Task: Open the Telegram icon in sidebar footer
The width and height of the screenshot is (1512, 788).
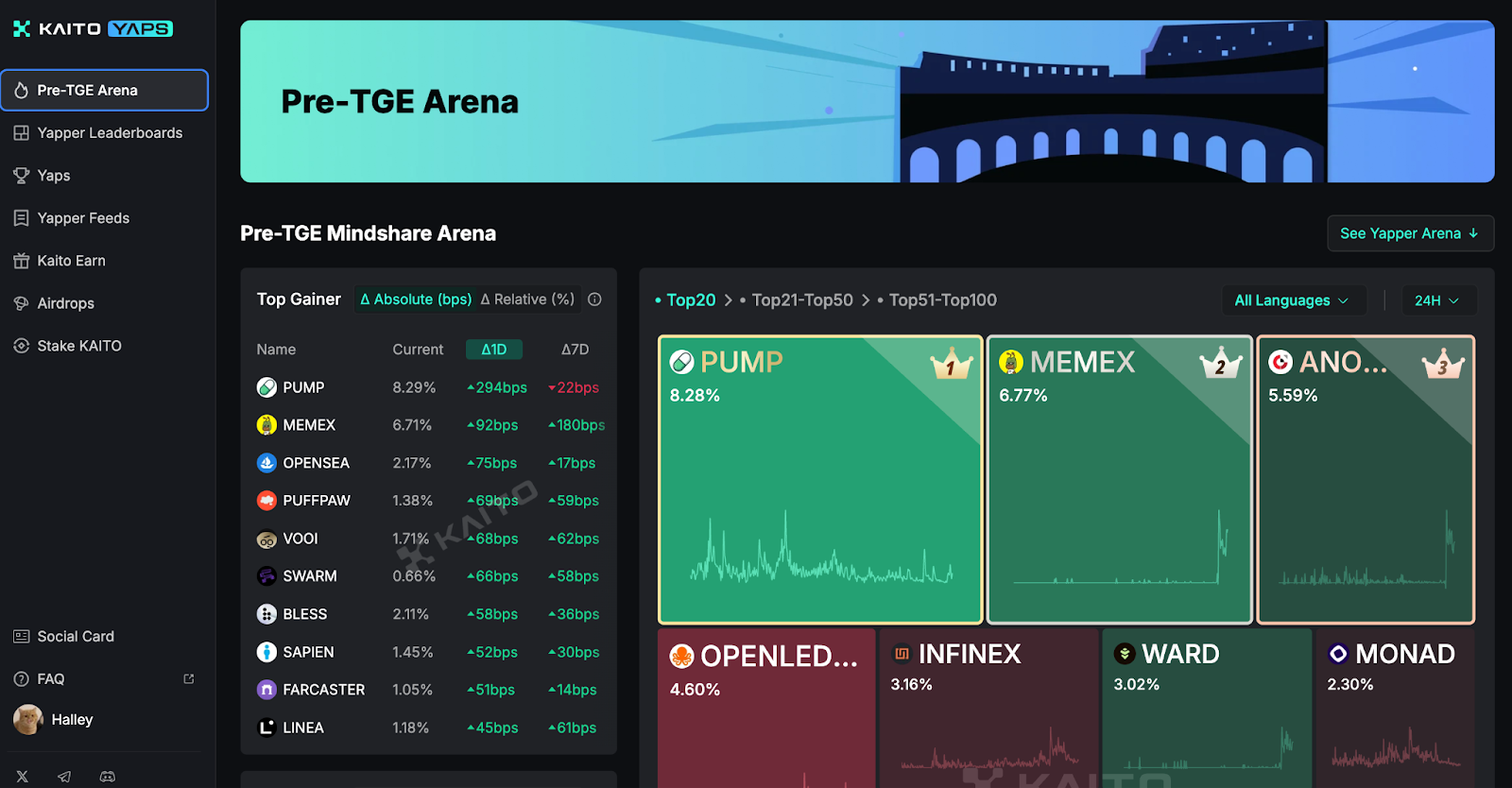Action: tap(64, 777)
